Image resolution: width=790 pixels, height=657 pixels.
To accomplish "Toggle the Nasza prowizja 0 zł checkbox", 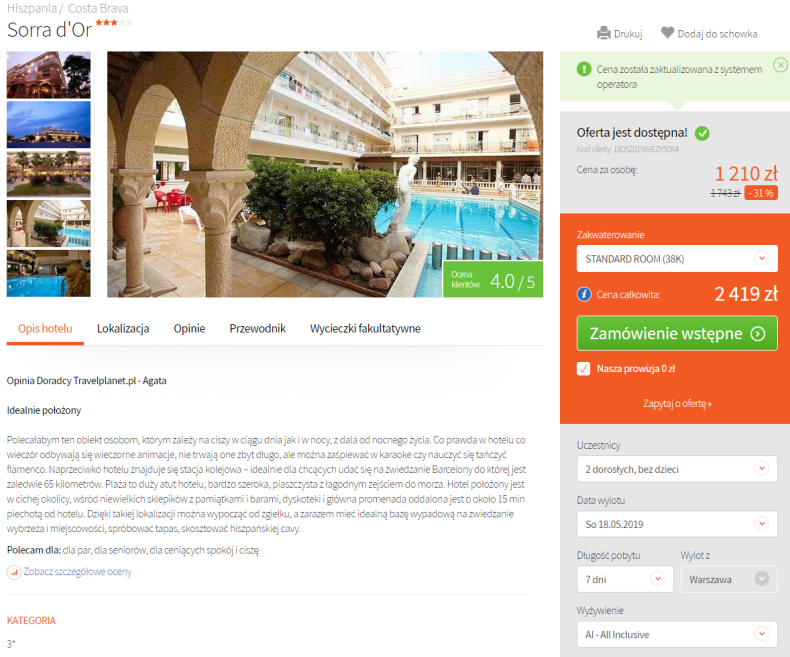I will pyautogui.click(x=583, y=369).
